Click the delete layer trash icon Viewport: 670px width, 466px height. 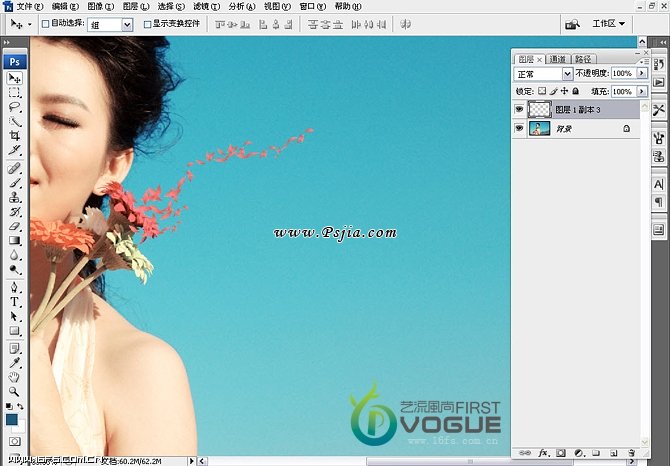coord(631,453)
